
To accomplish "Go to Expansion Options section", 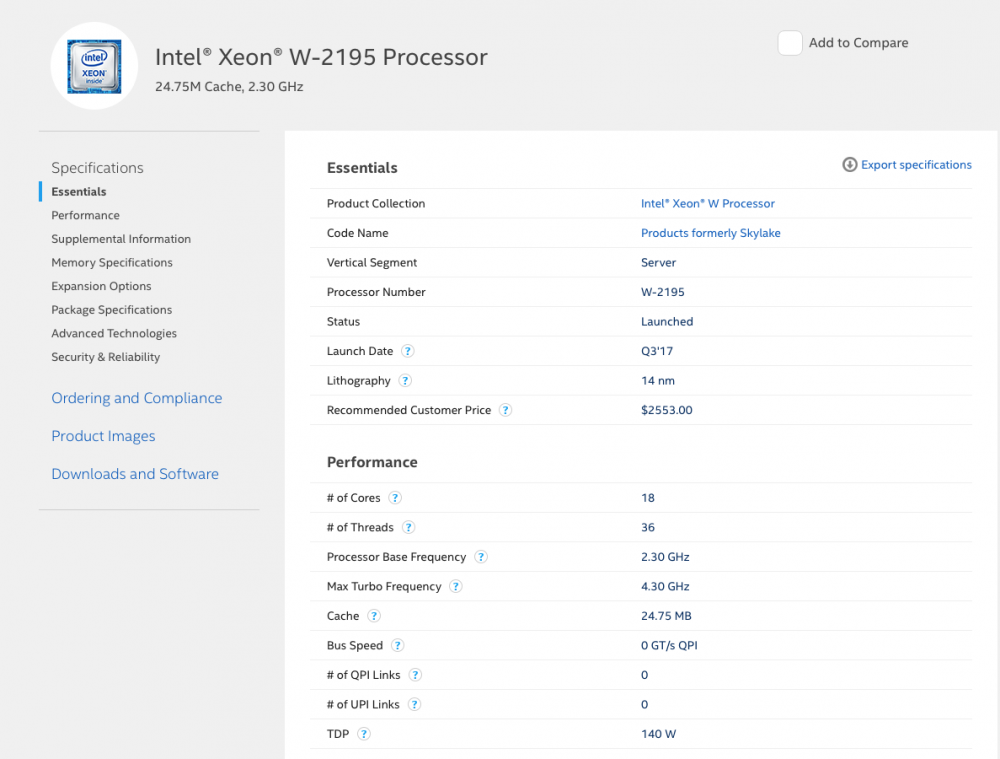I will coord(101,286).
